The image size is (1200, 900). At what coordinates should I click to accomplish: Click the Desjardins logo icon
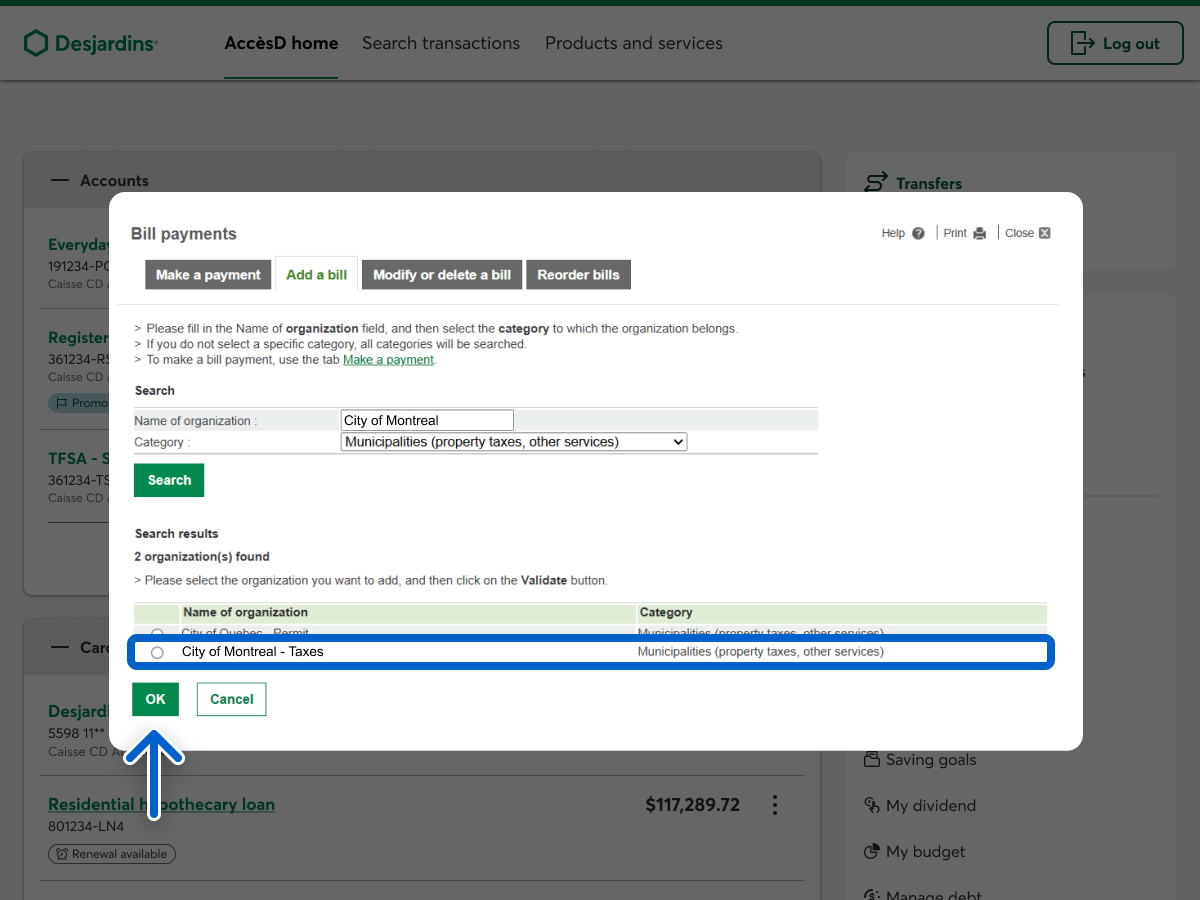tap(36, 43)
